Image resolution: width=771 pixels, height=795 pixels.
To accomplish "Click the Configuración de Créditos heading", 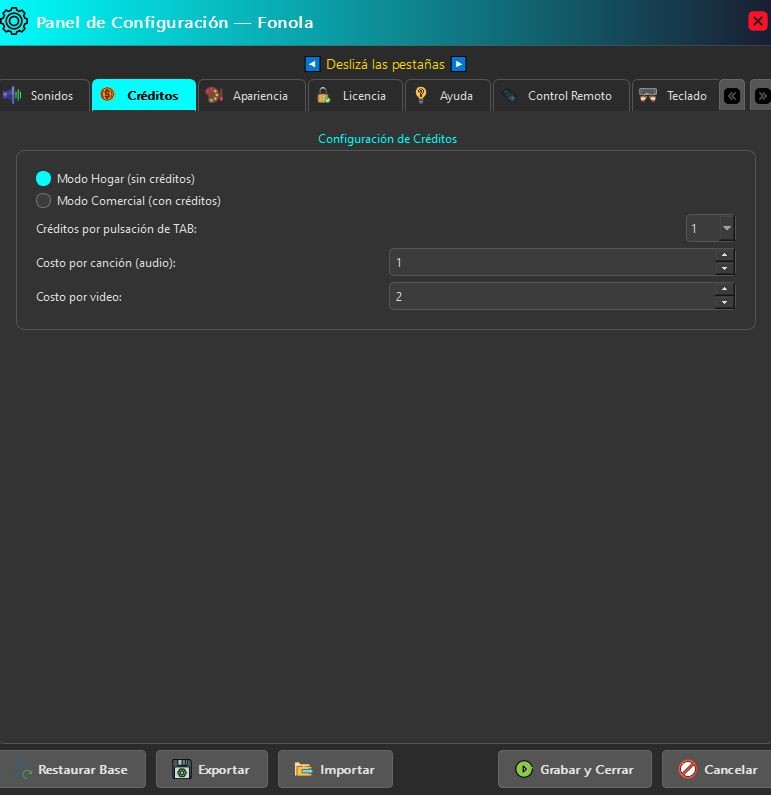I will pos(387,139).
